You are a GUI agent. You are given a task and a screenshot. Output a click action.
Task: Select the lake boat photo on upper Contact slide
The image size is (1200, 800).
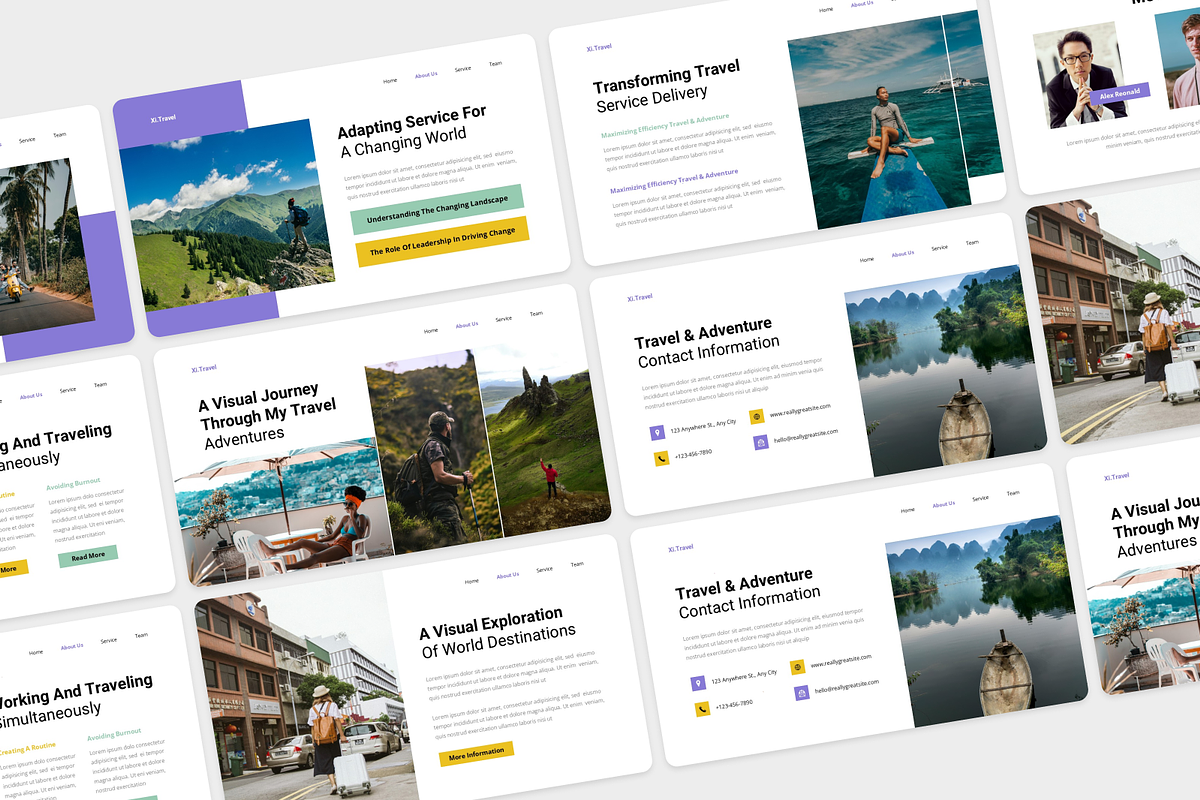tap(944, 369)
